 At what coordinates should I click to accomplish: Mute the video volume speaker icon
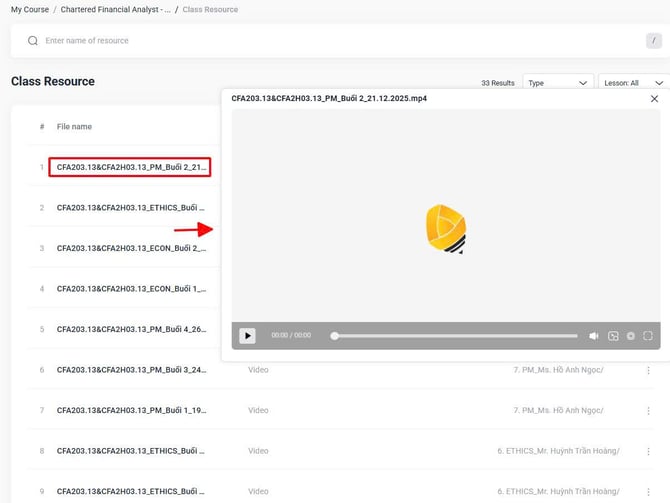594,336
